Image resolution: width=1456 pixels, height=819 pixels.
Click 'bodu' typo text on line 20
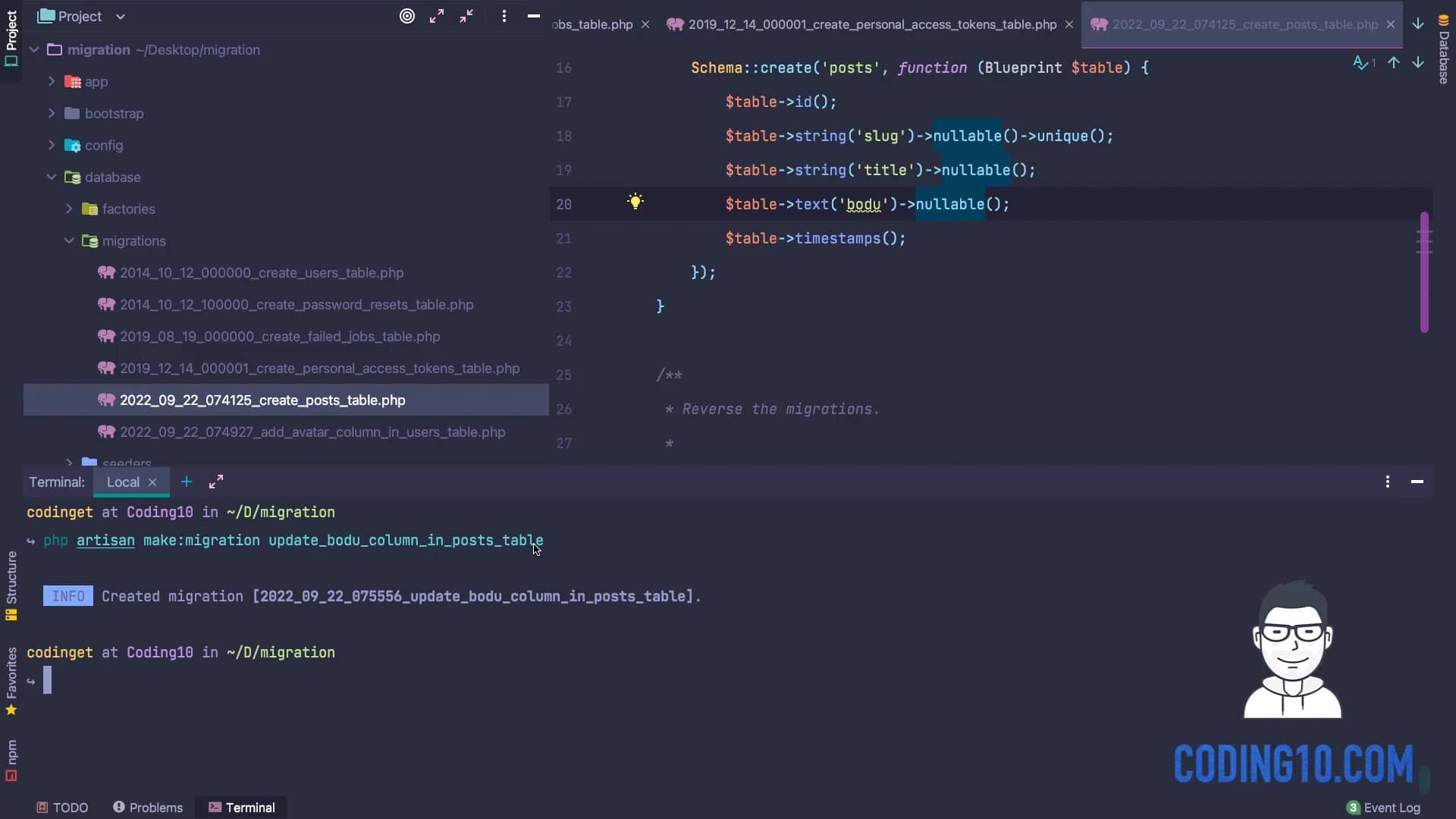point(863,204)
